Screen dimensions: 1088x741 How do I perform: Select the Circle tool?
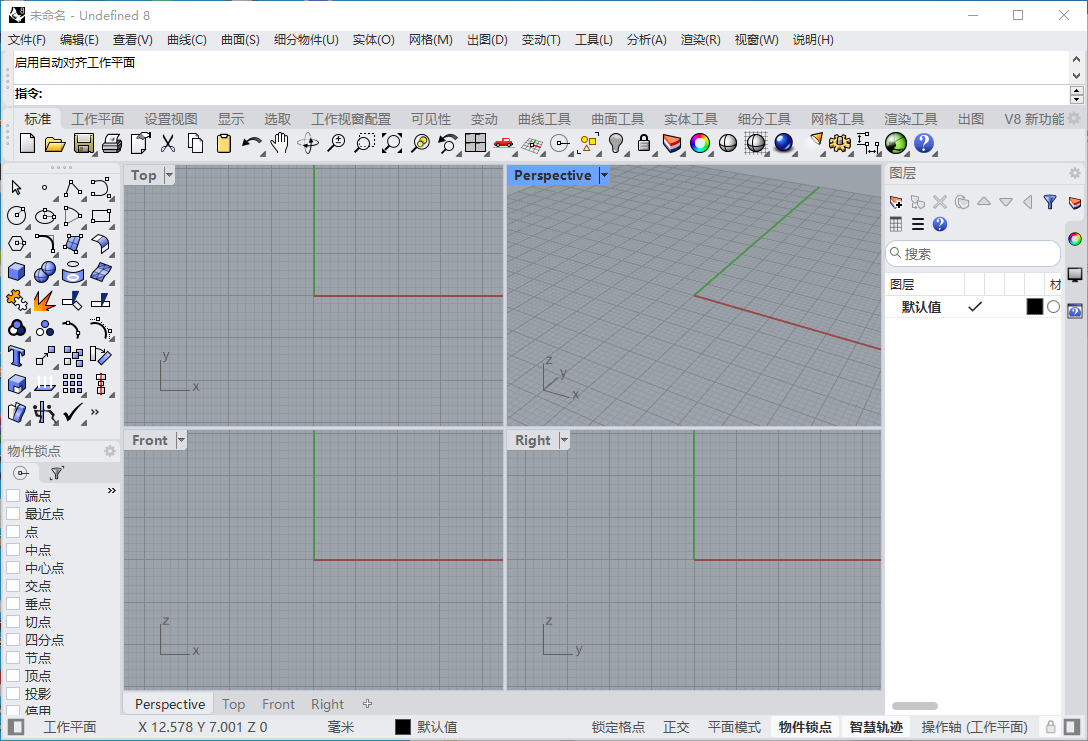17,216
